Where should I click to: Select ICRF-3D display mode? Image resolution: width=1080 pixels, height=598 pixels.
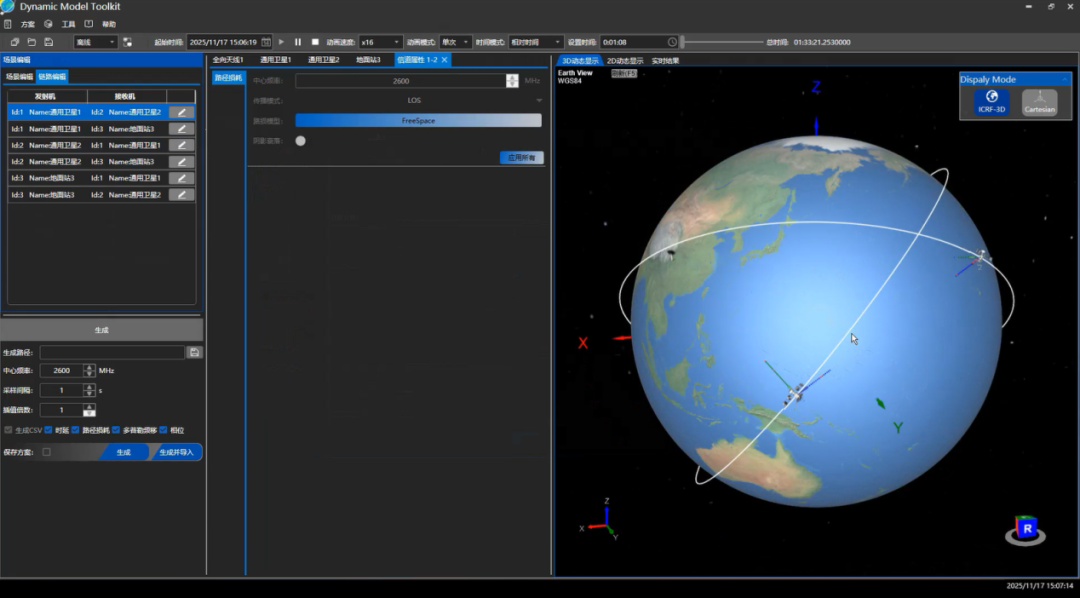(x=992, y=101)
